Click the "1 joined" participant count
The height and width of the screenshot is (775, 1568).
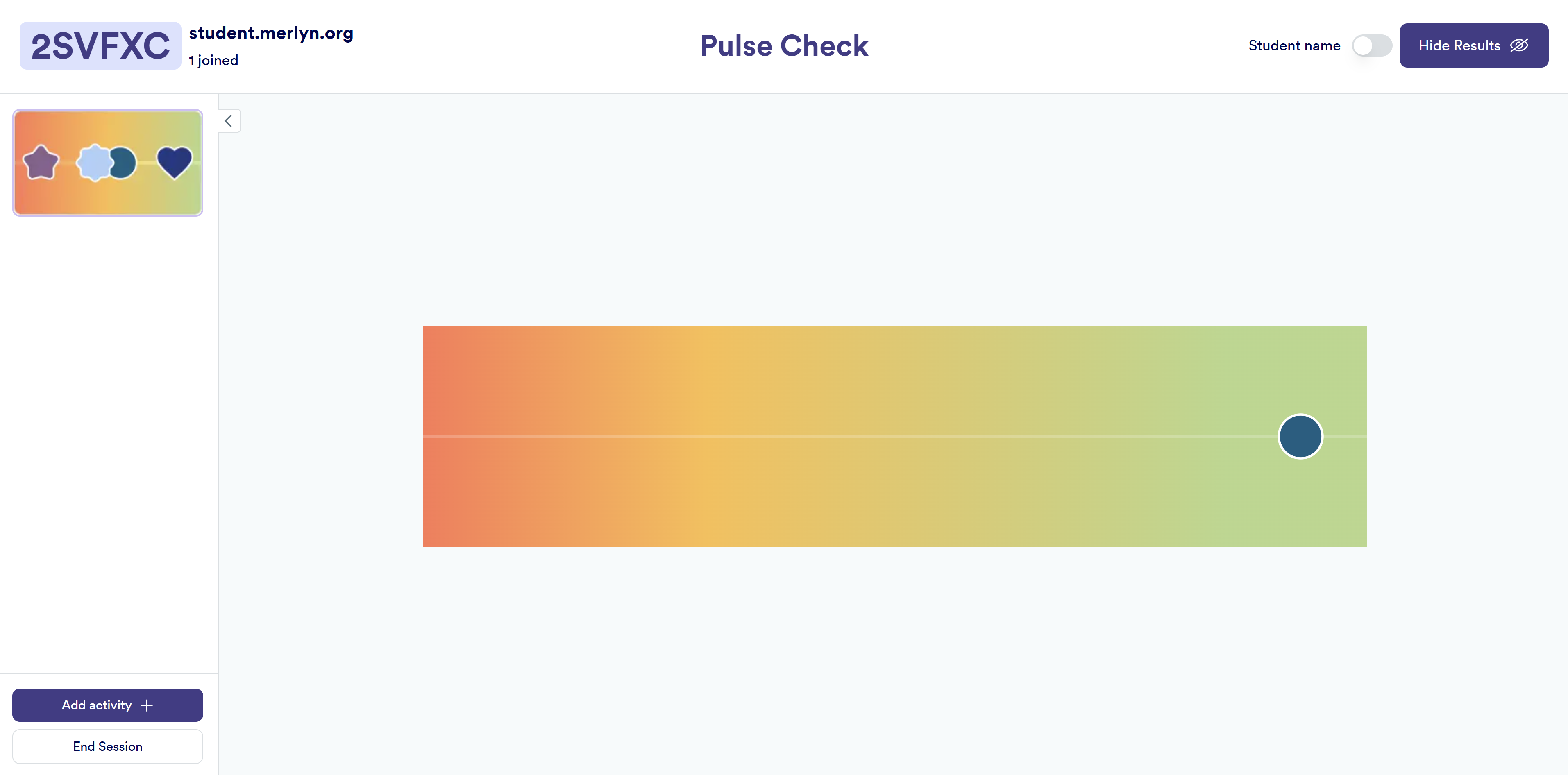coord(213,60)
